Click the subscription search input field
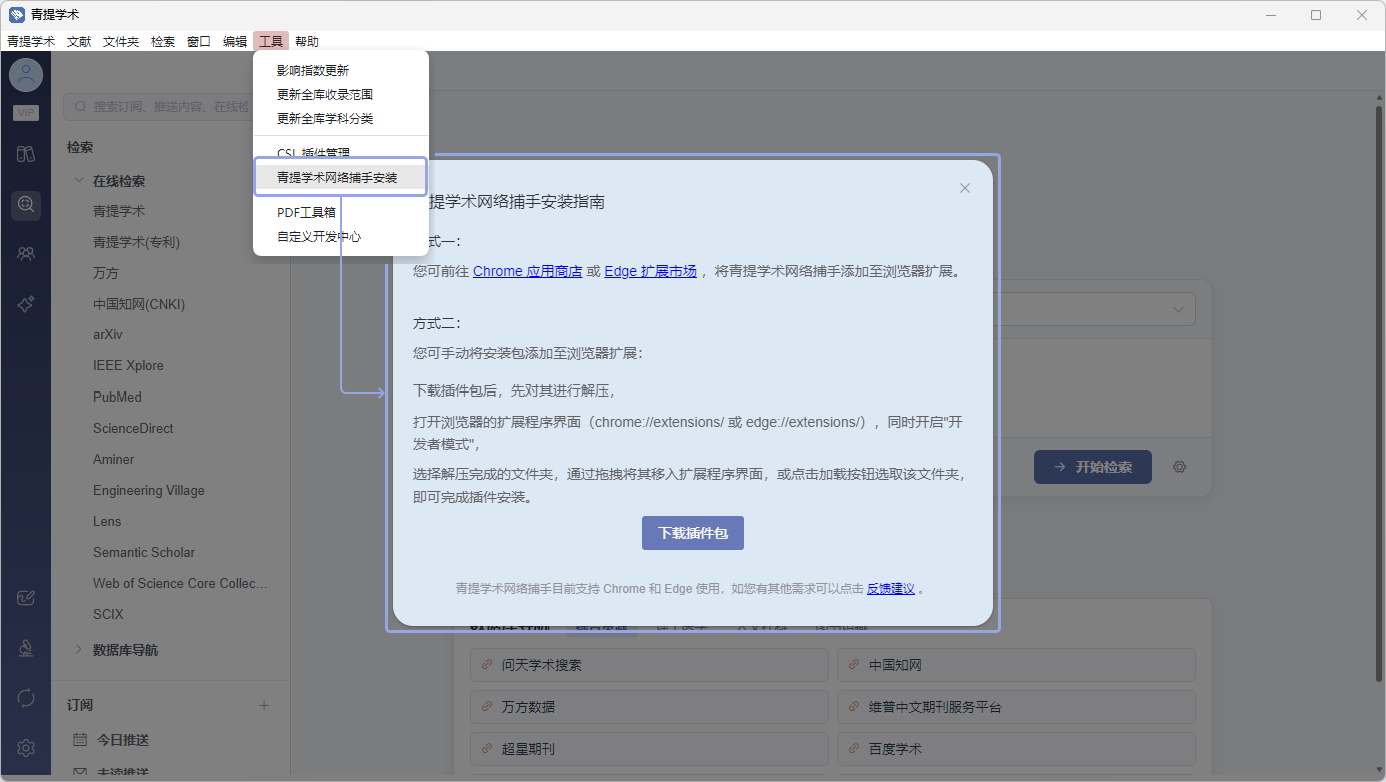Screen dimensions: 1386x782 170,107
